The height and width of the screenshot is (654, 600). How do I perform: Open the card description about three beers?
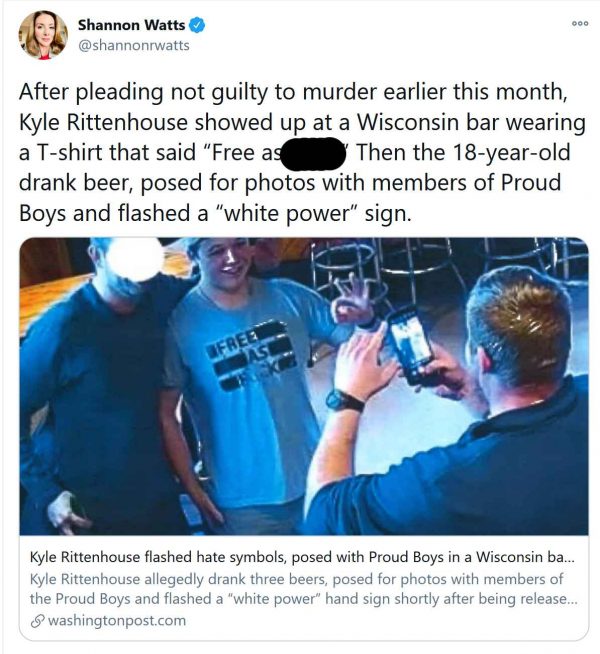pos(304,589)
